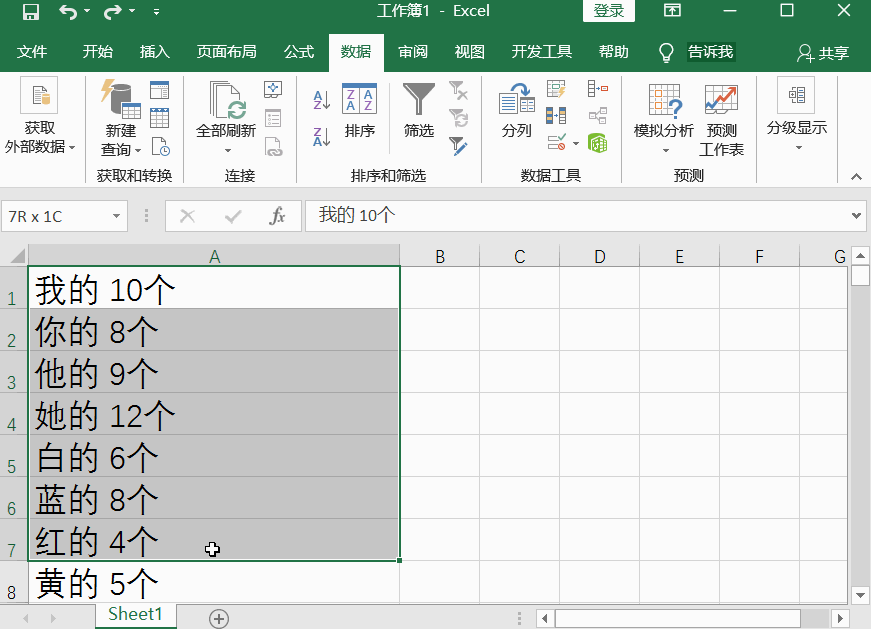Open the Name Box dropdown arrow
Viewport: 871px width, 629px height.
[x=117, y=216]
